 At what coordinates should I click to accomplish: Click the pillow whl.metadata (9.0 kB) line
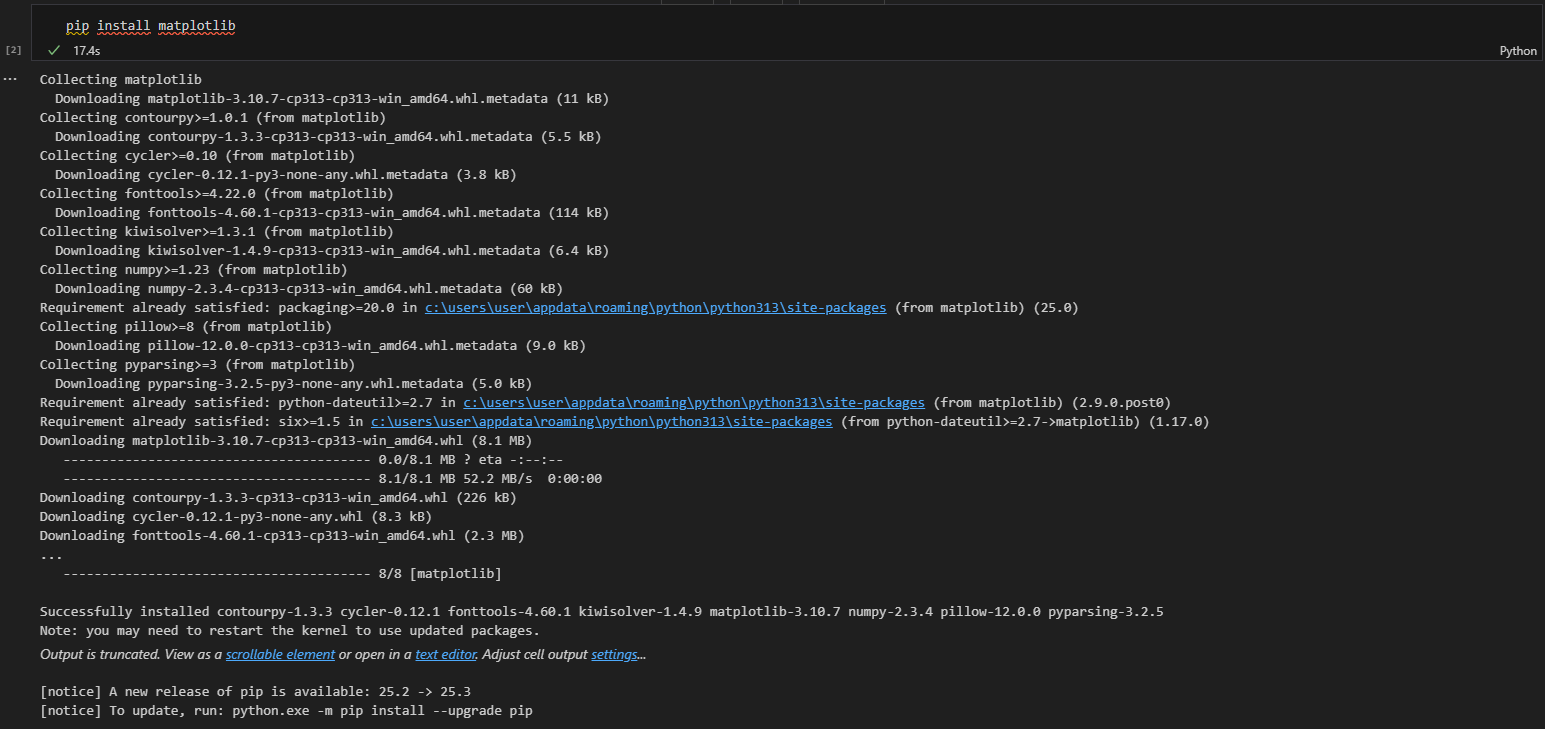point(320,345)
